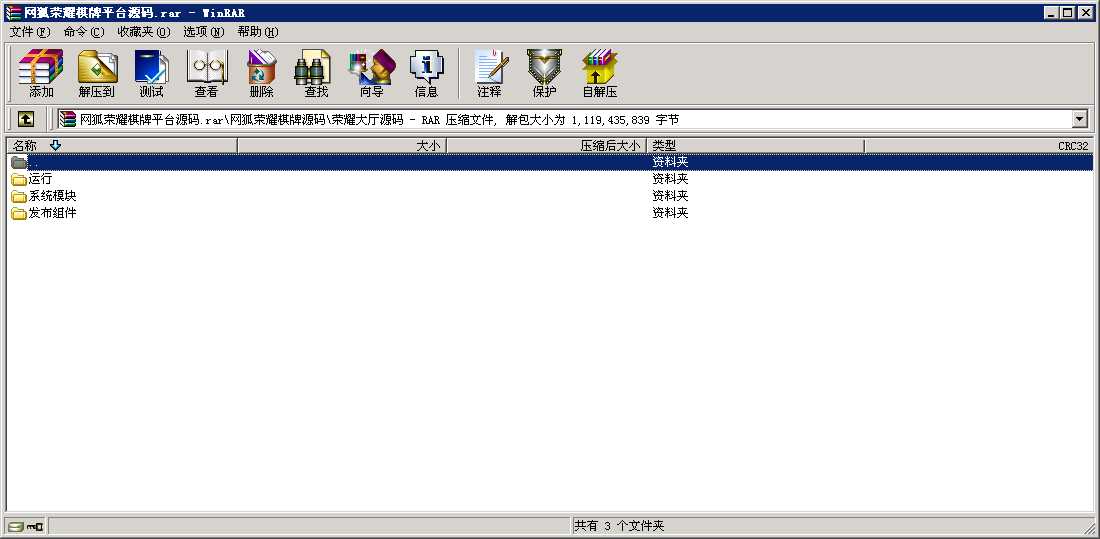The height and width of the screenshot is (539, 1100).
Task: Click the 发布组件 folder name text
Action: click(52, 213)
